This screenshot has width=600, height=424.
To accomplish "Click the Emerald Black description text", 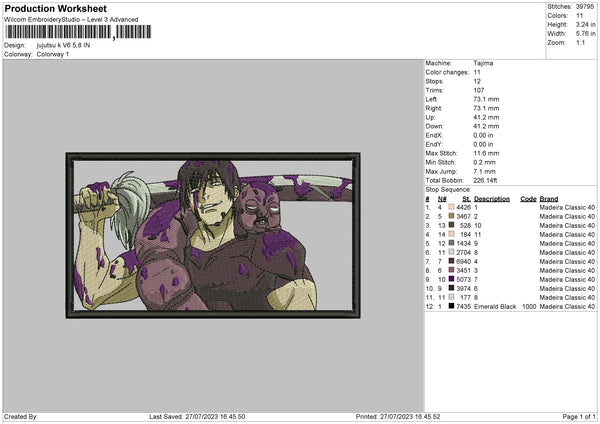I will pyautogui.click(x=495, y=306).
